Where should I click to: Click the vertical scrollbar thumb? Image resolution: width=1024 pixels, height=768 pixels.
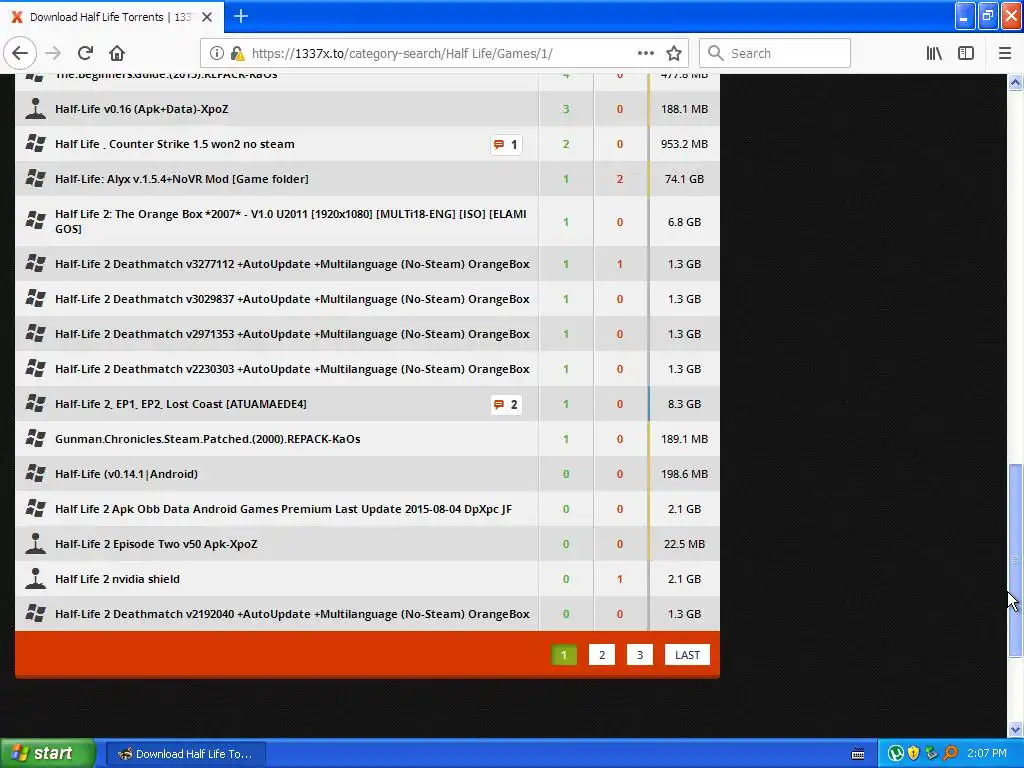coord(1015,560)
